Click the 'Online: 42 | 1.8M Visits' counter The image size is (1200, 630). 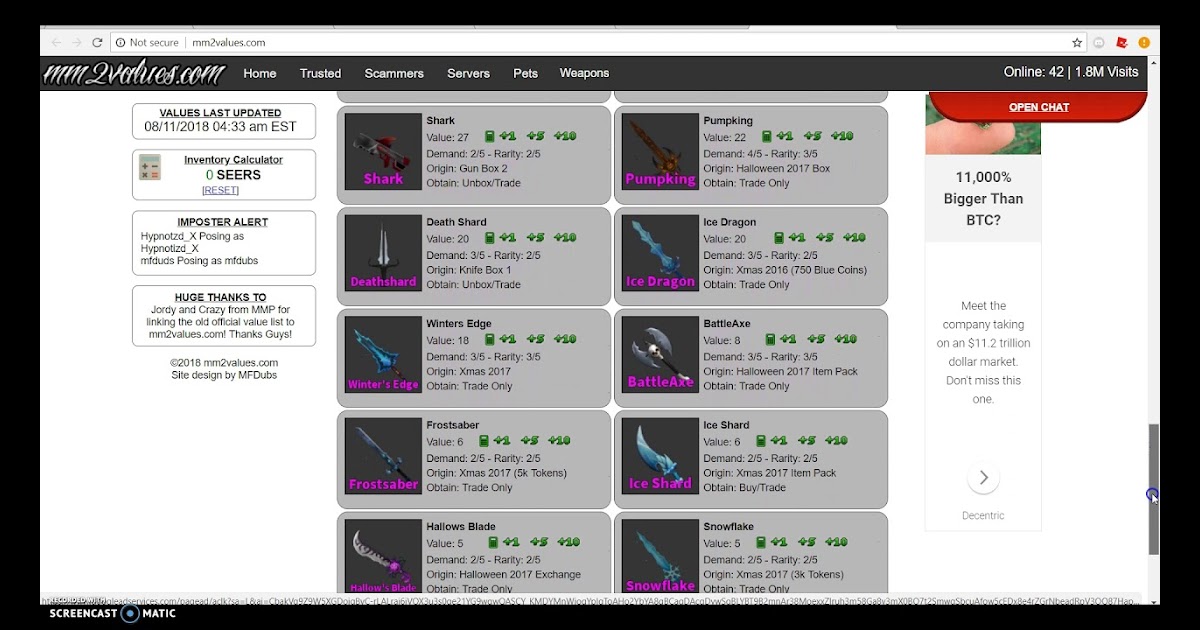1071,72
